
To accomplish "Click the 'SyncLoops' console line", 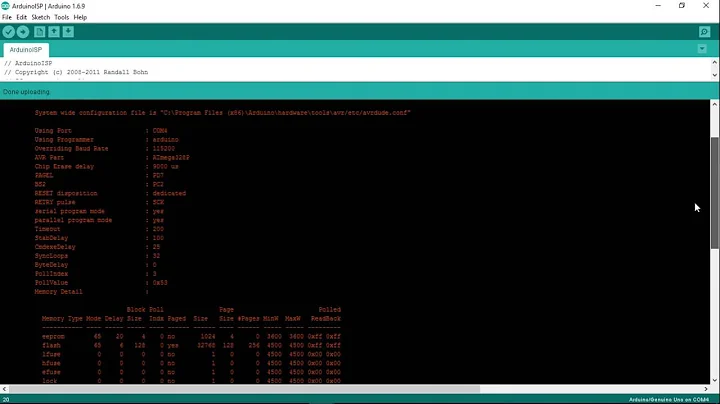I will pyautogui.click(x=97, y=256).
